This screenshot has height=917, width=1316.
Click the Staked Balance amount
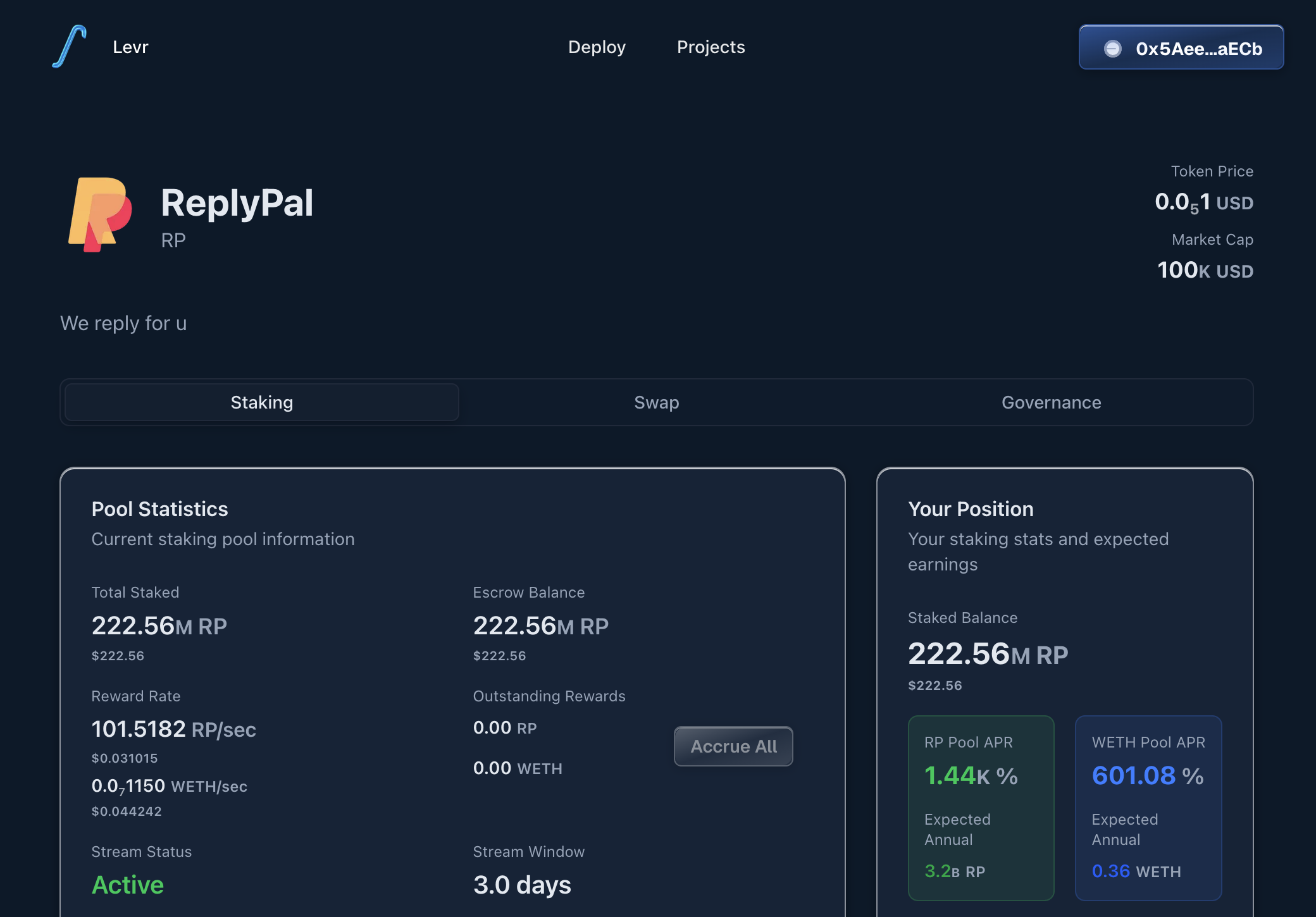987,654
